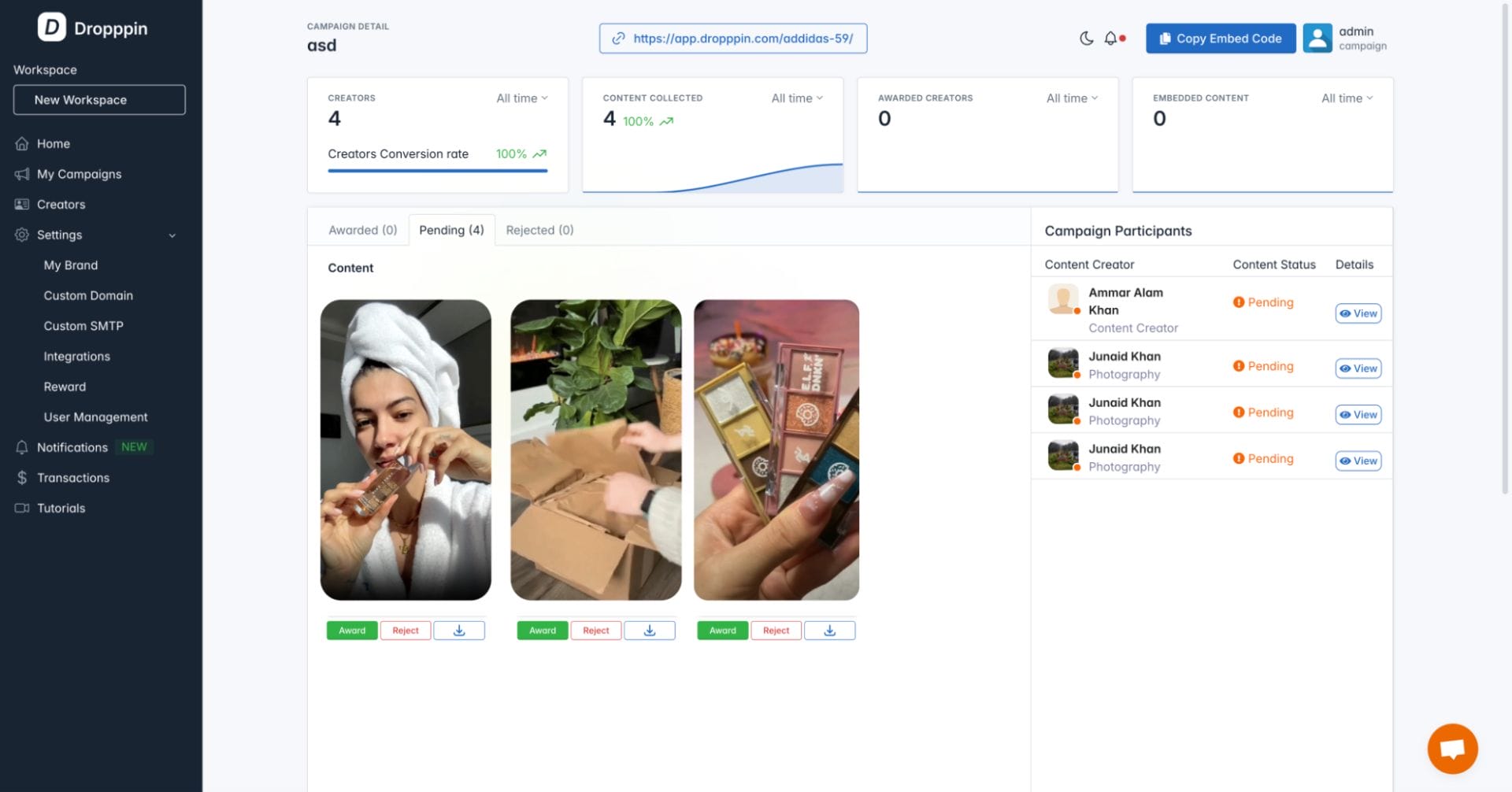This screenshot has width=1512, height=792.
Task: Switch to the Rejected (0) tab
Action: coord(539,230)
